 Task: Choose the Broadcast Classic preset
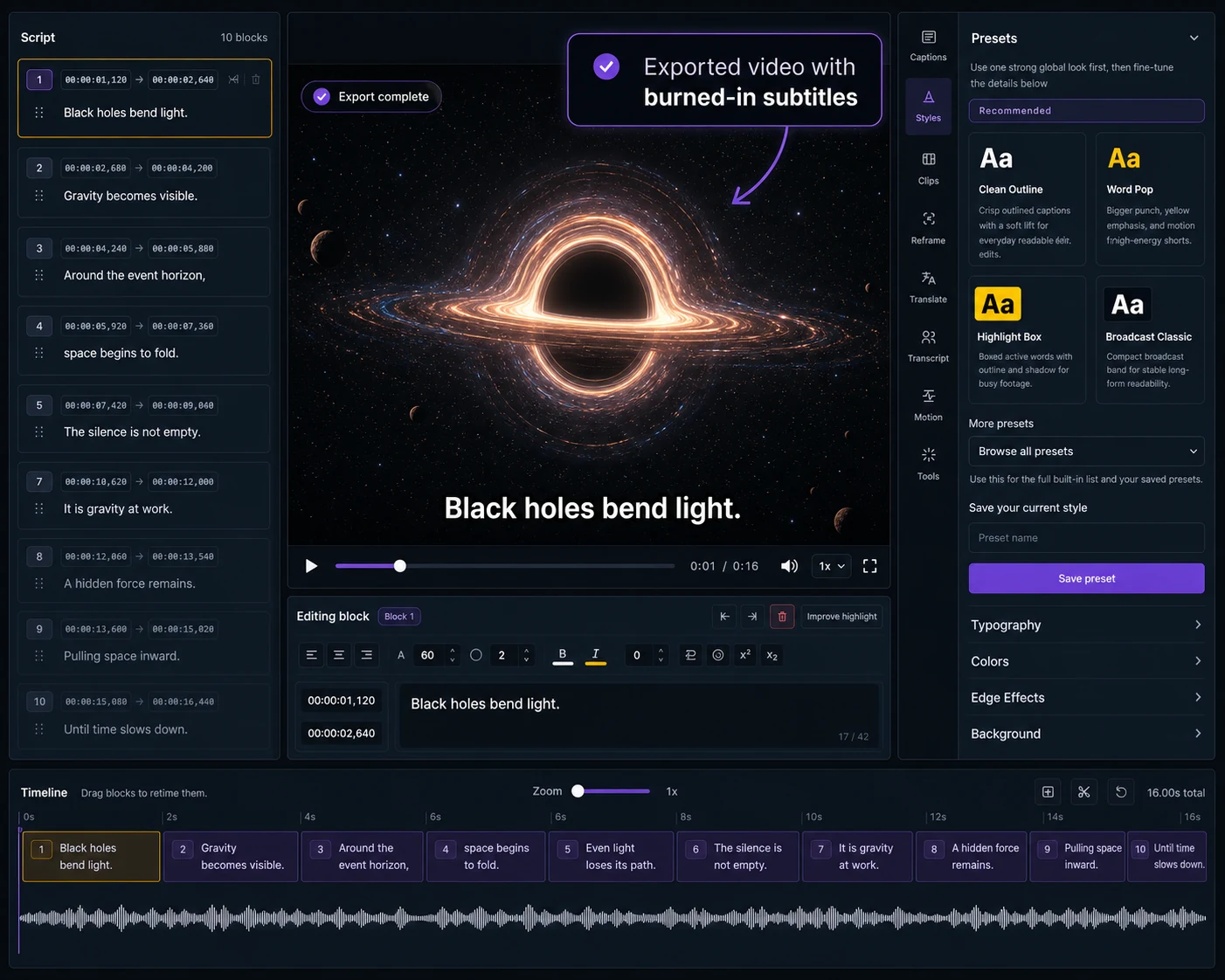1150,340
